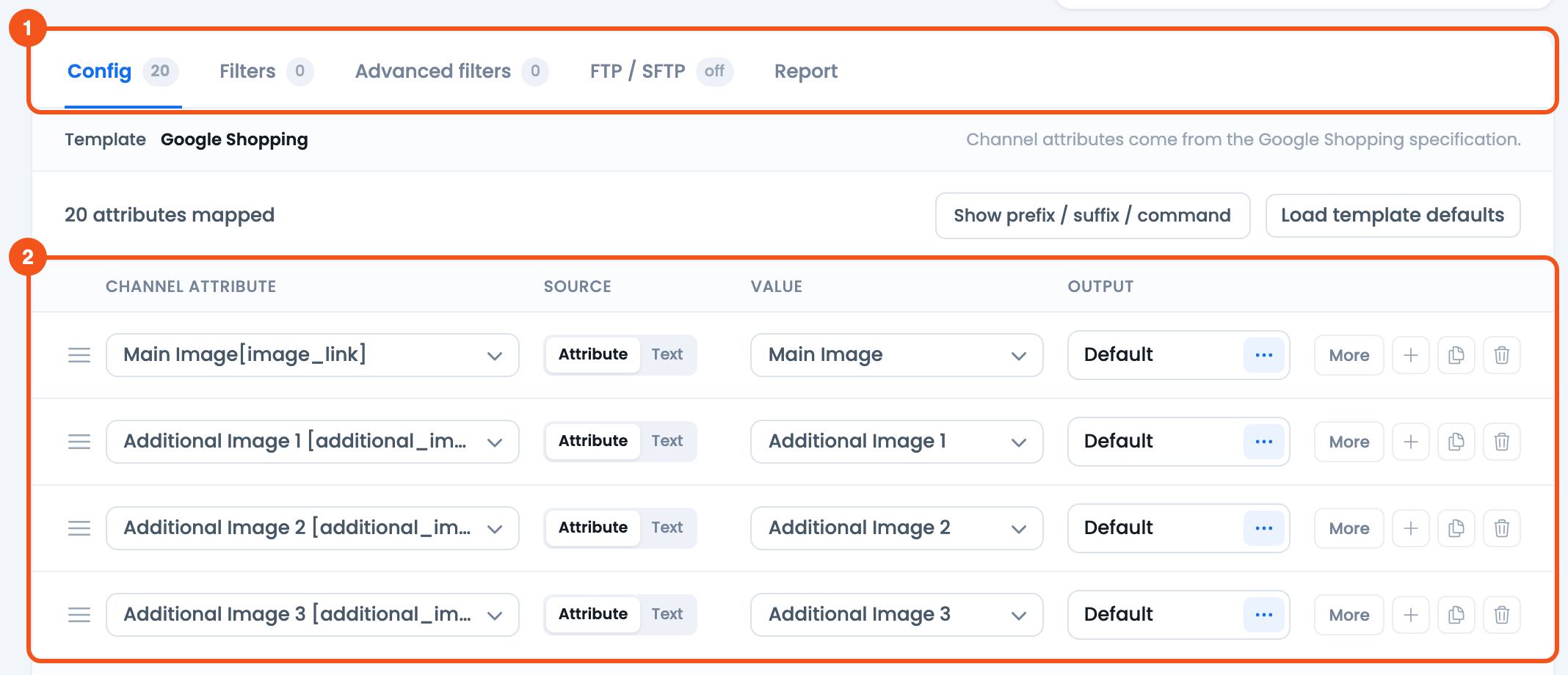Click plus icon in Additional Image 3 row
This screenshot has height=675, width=1568.
pos(1411,615)
